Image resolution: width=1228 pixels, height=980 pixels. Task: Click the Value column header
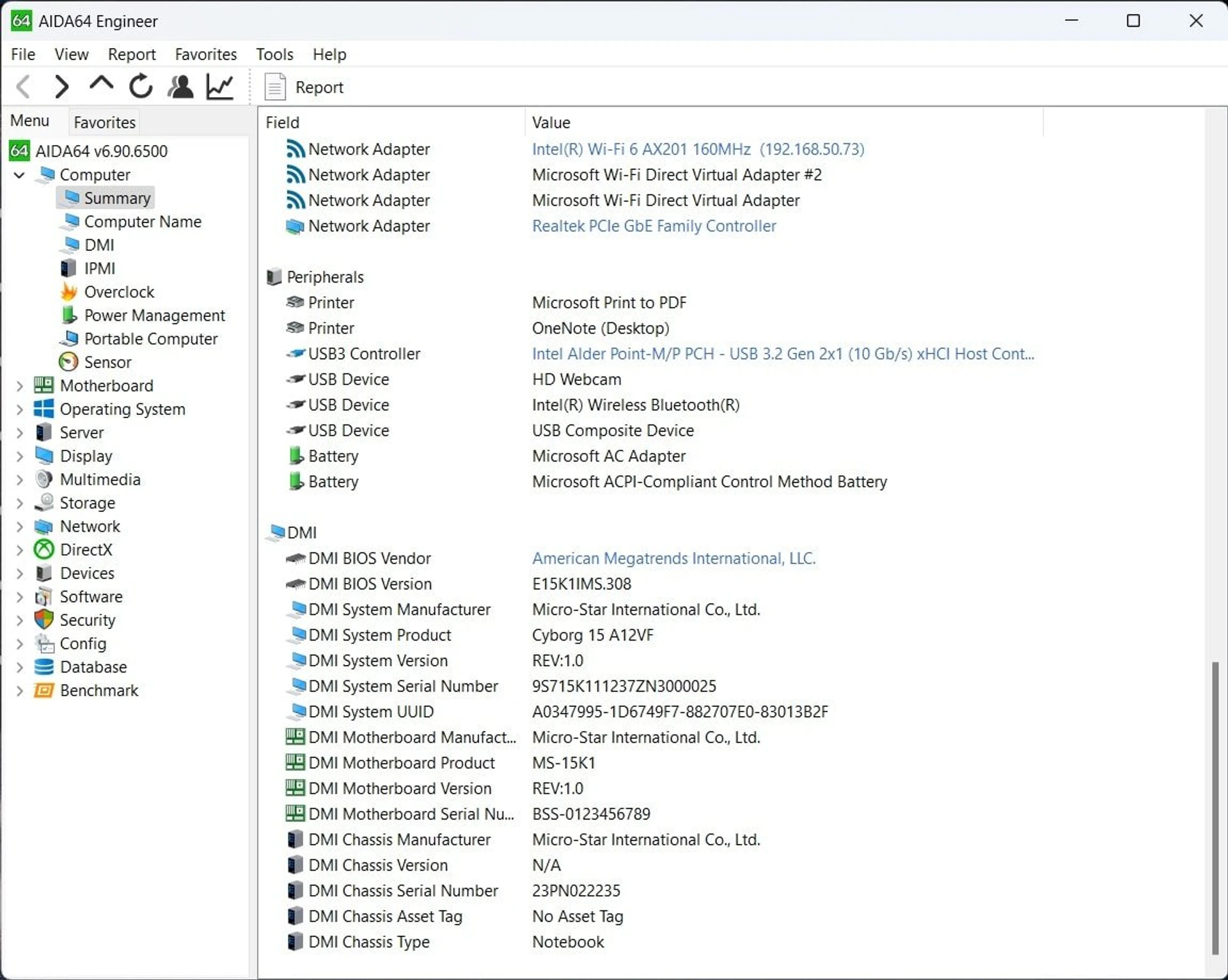[784, 122]
